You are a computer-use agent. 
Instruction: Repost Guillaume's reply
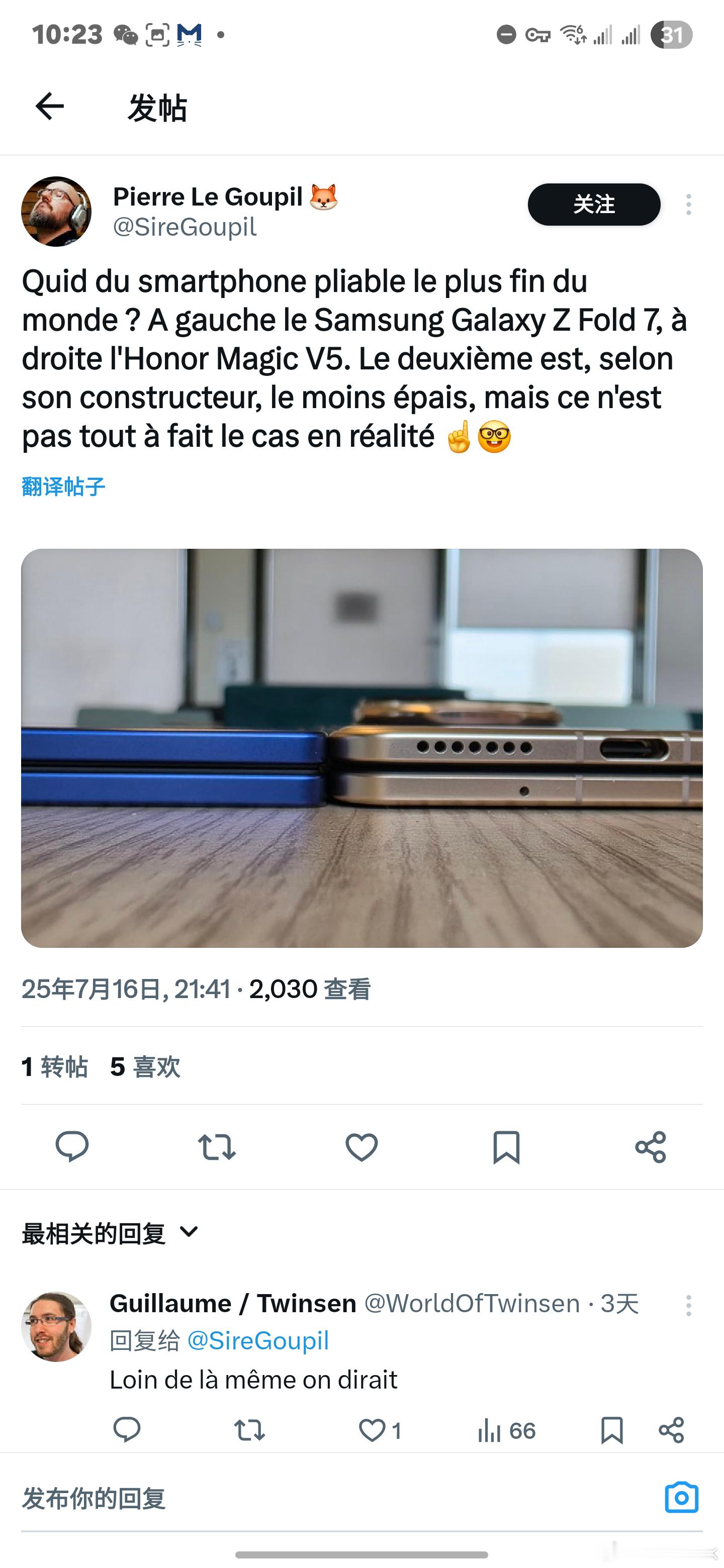pyautogui.click(x=250, y=1430)
